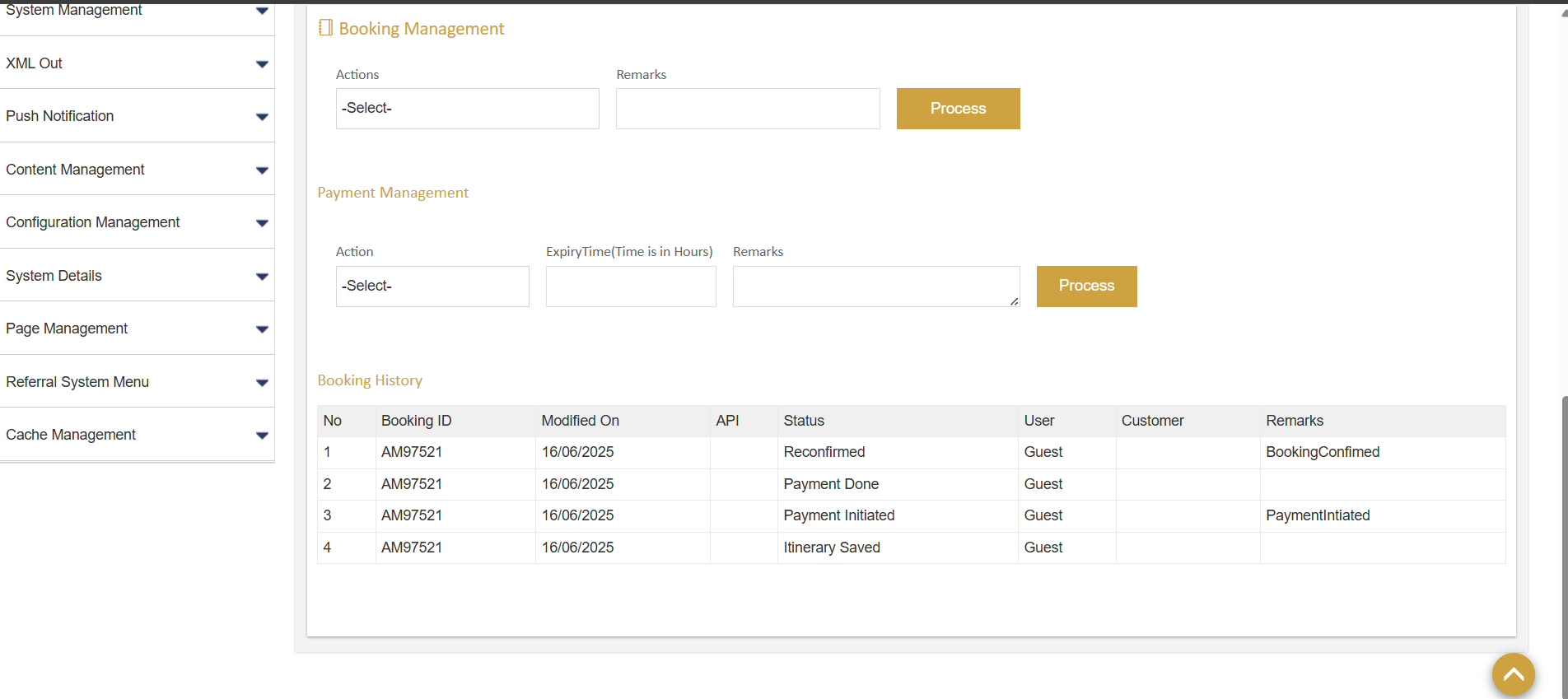
Task: Expand System Management arrow icon
Action: [x=262, y=11]
